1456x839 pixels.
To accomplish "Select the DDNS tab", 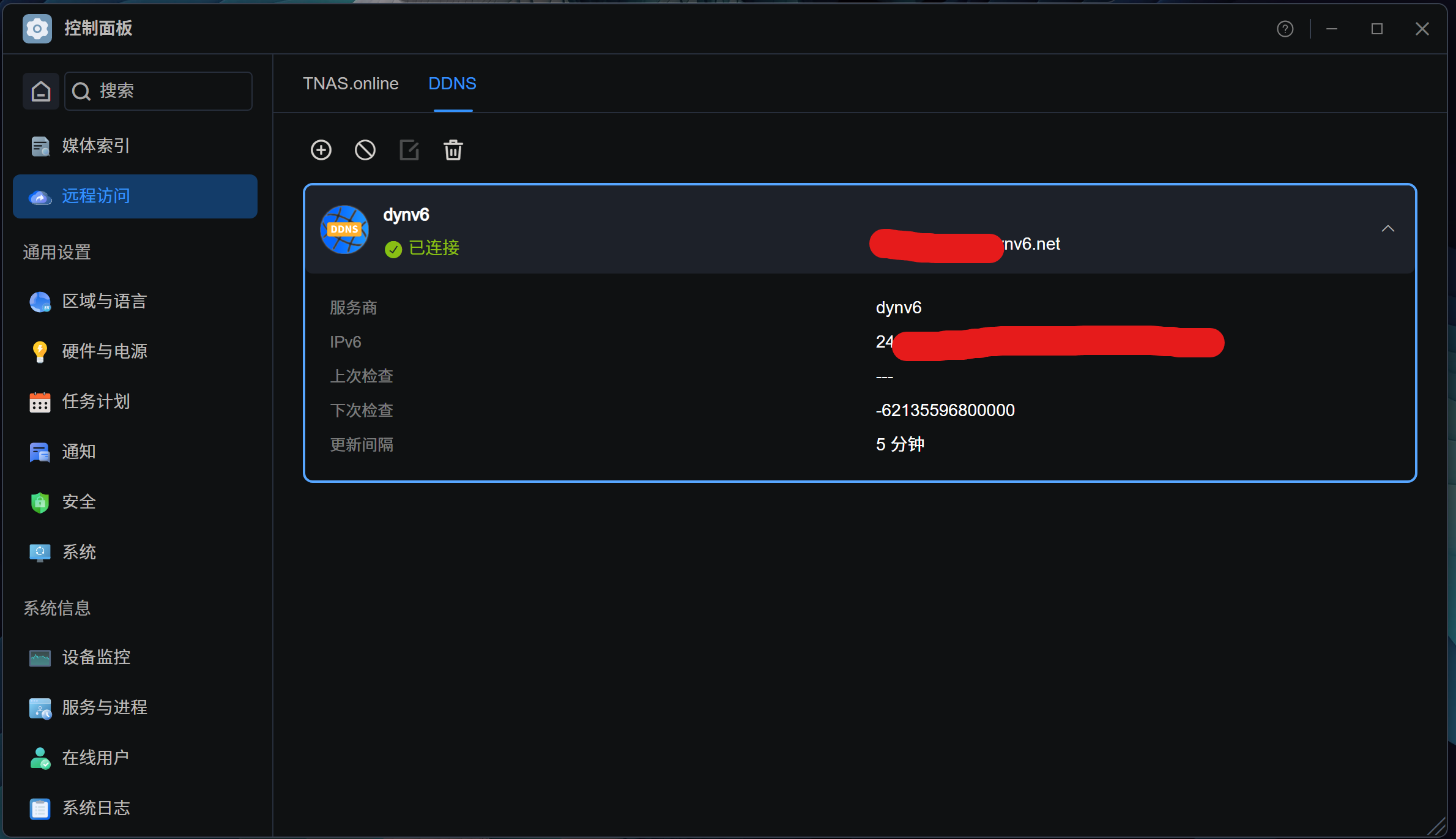I will tap(452, 84).
